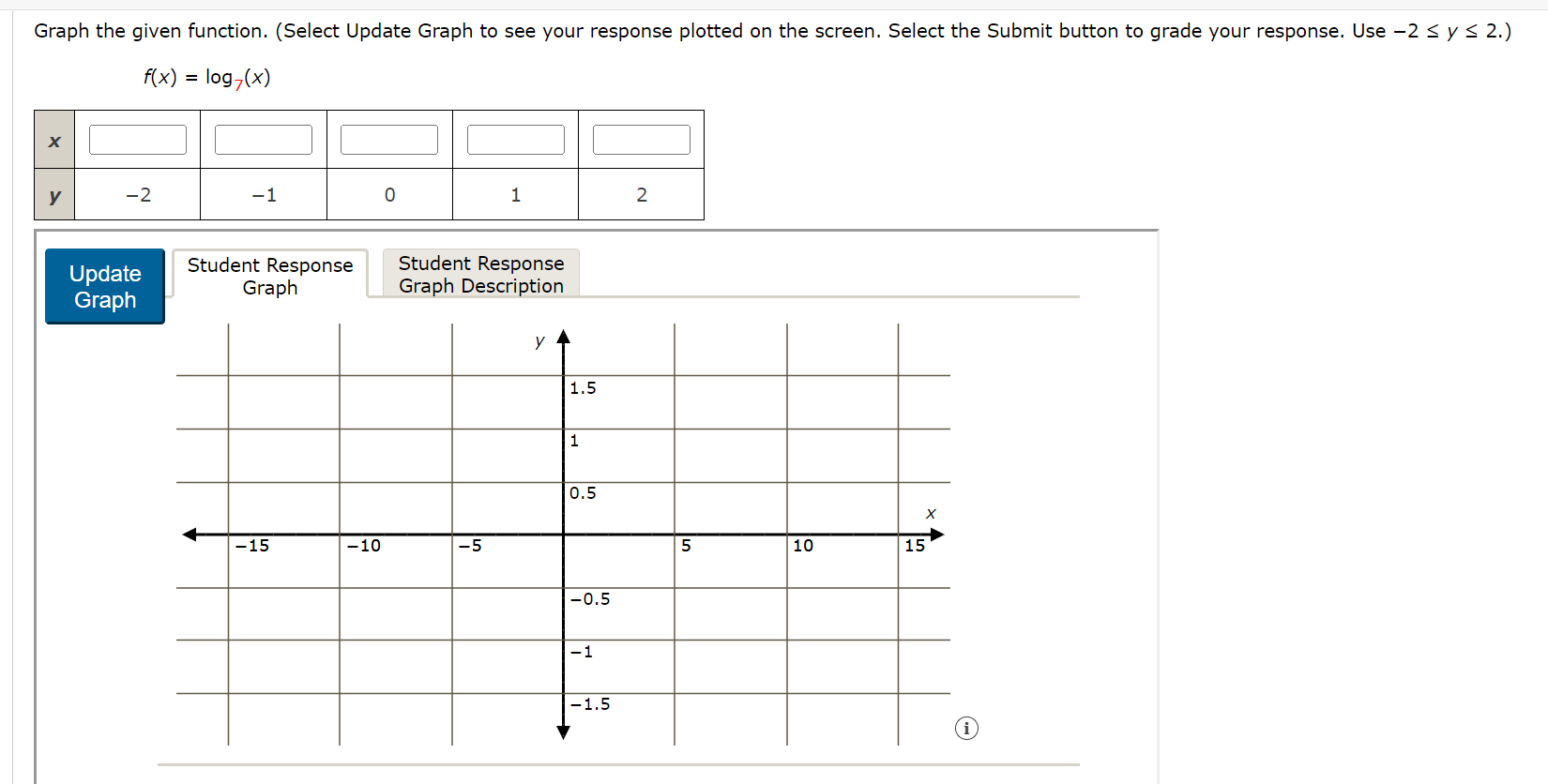Click the first x input field
This screenshot has height=784, width=1548.
point(137,138)
